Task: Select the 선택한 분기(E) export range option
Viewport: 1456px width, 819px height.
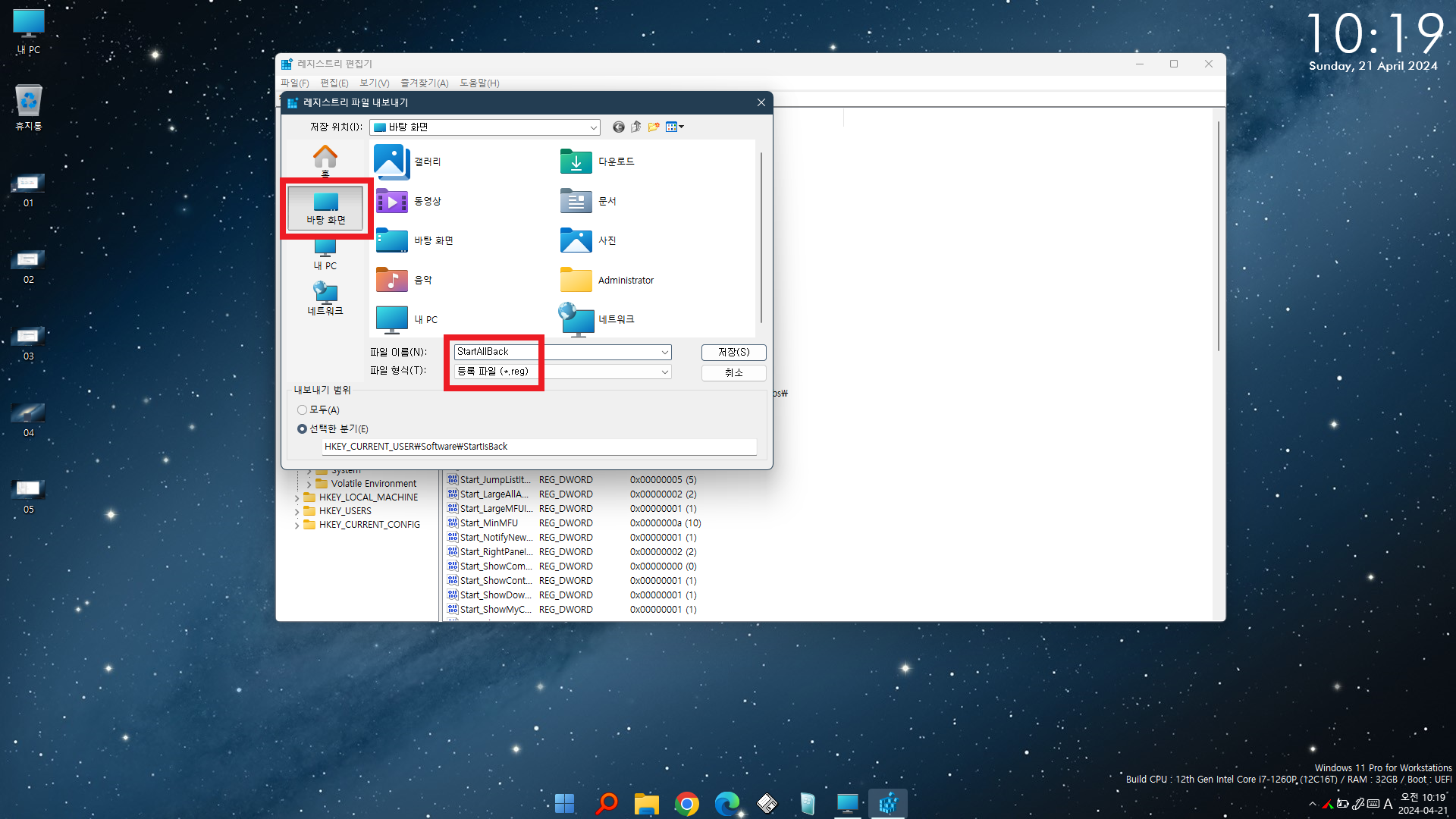Action: click(333, 429)
